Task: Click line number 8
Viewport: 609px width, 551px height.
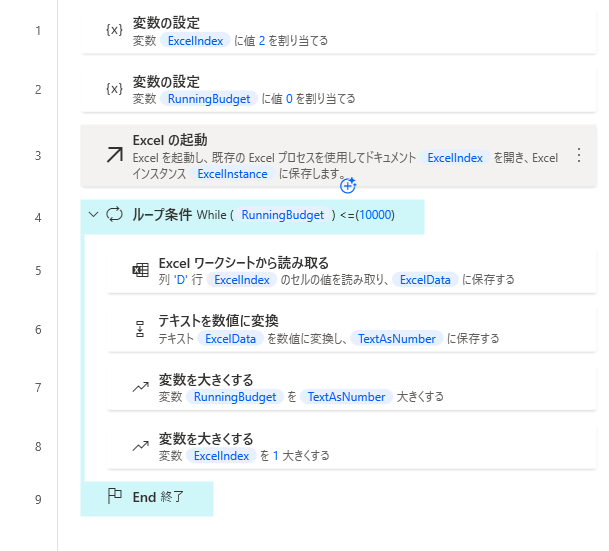Action: (38, 447)
